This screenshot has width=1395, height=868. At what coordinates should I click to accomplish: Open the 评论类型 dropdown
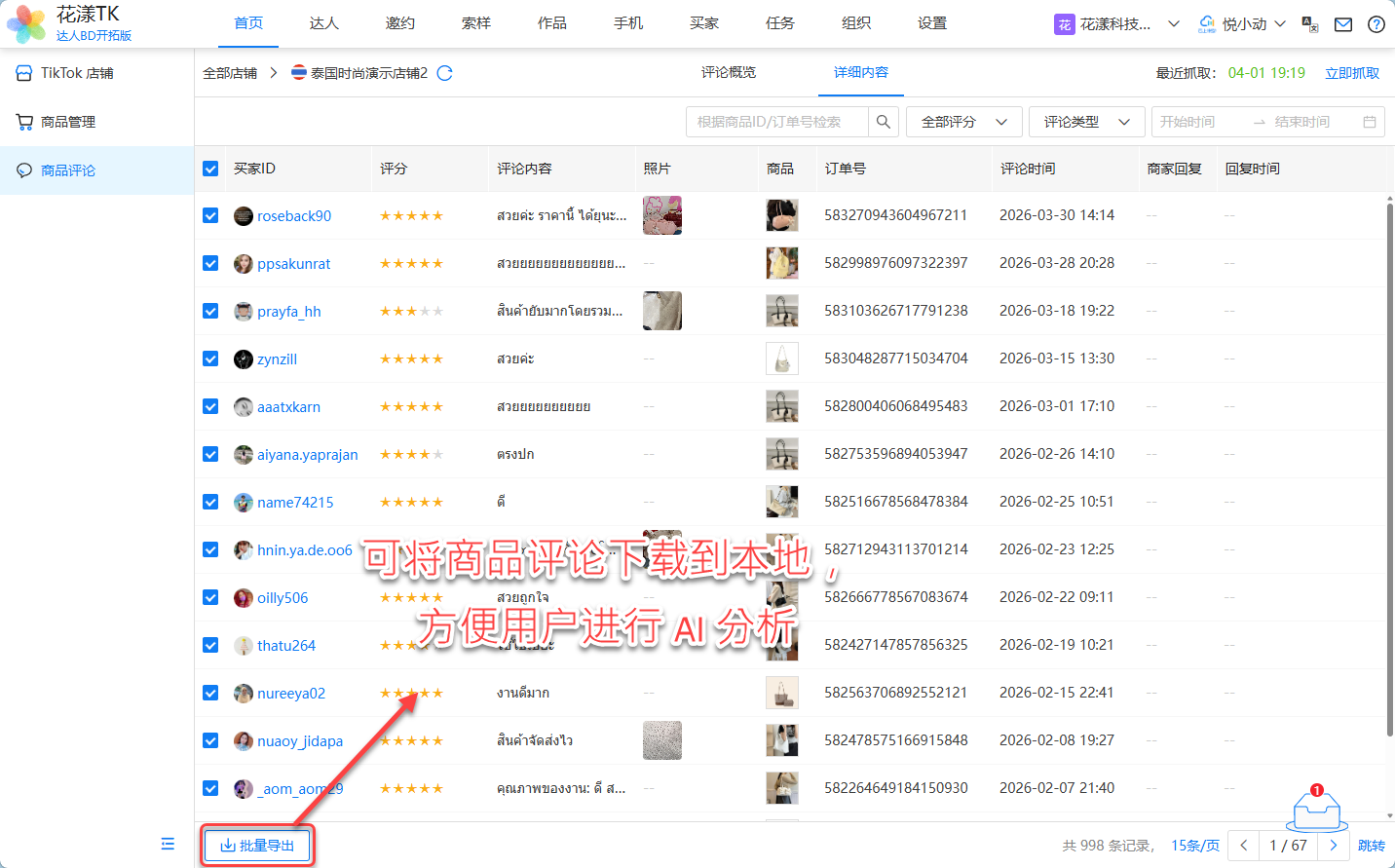[x=1086, y=122]
